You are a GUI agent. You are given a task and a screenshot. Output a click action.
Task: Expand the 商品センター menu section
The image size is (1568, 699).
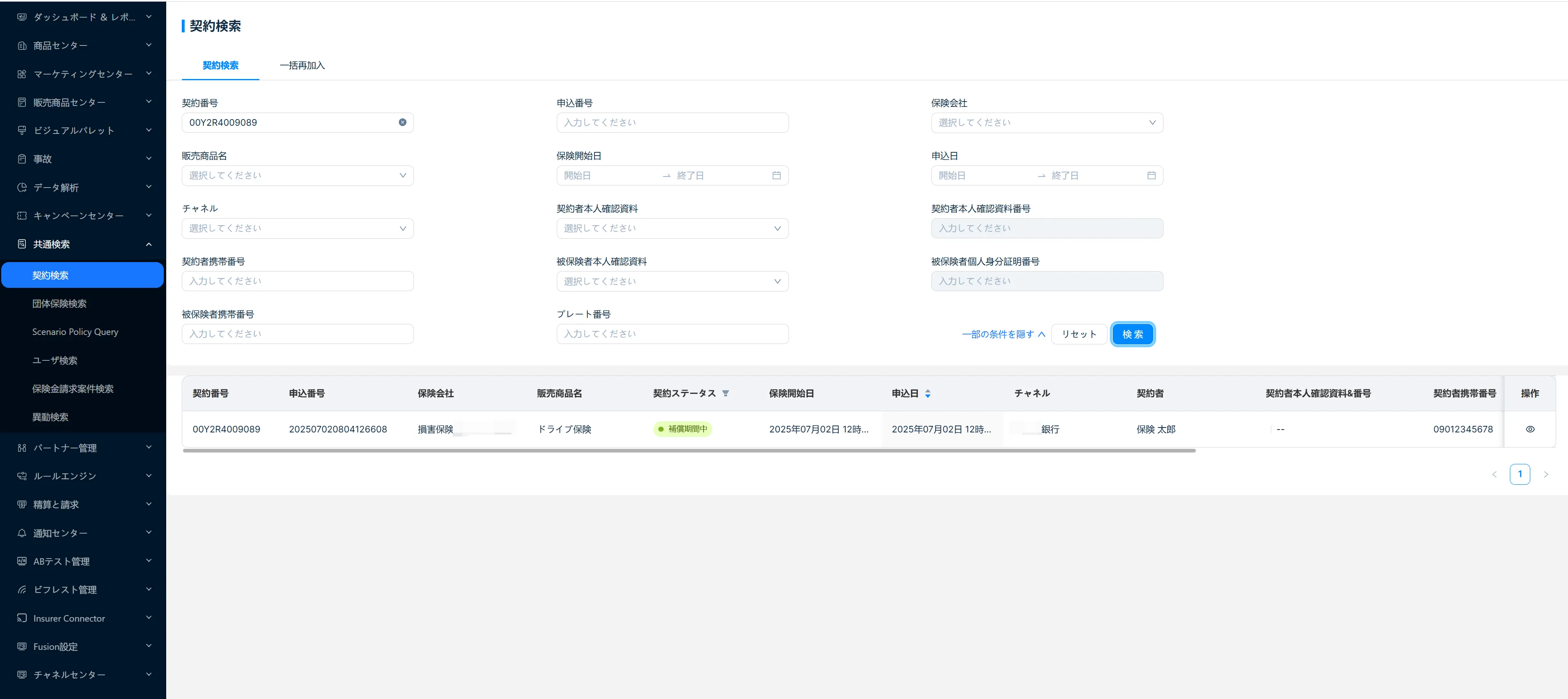[x=149, y=46]
